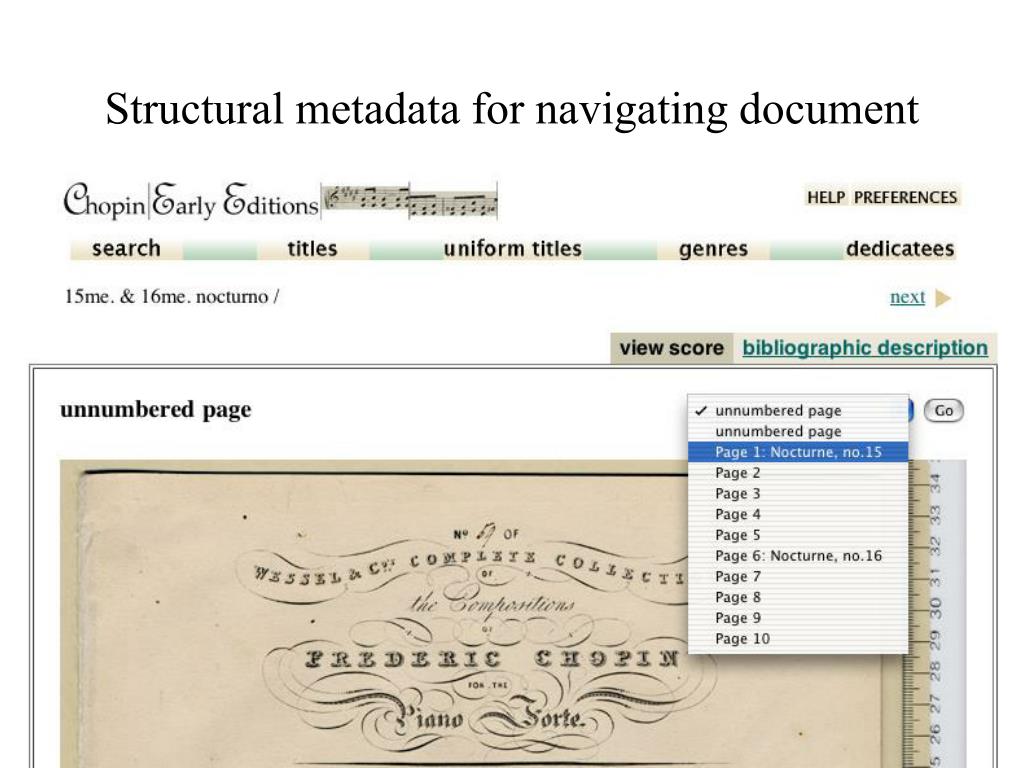This screenshot has height=768, width=1024.
Task: Choose Page 4 from the dropdown
Action: tap(798, 515)
